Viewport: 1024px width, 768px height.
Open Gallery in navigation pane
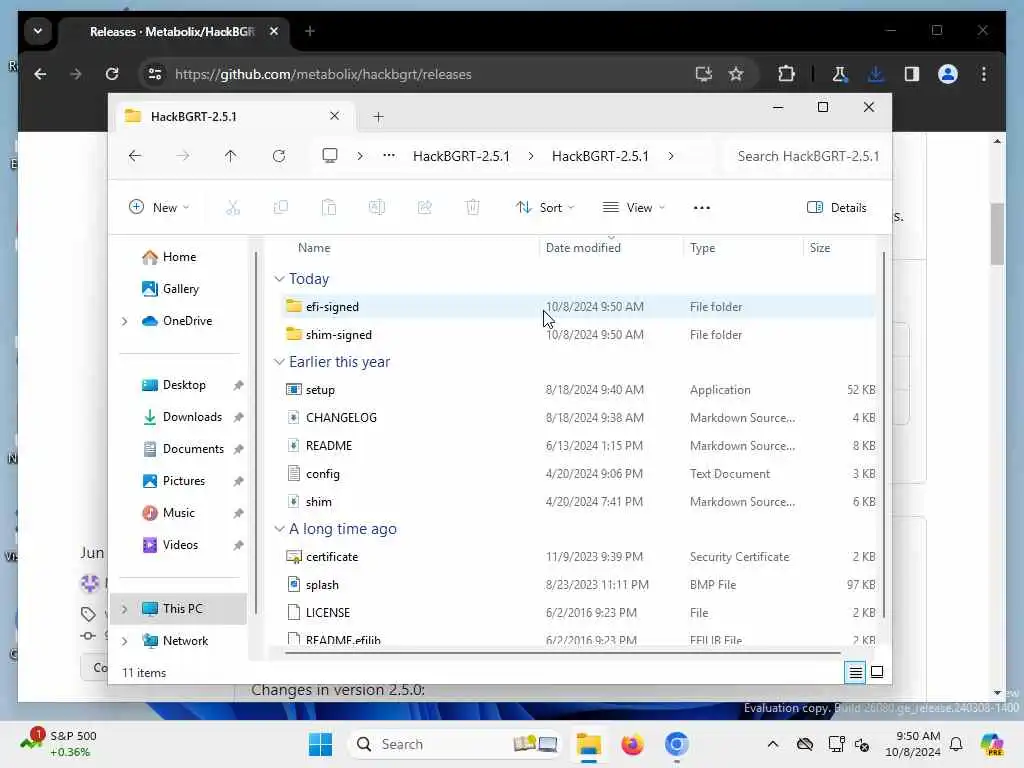180,289
